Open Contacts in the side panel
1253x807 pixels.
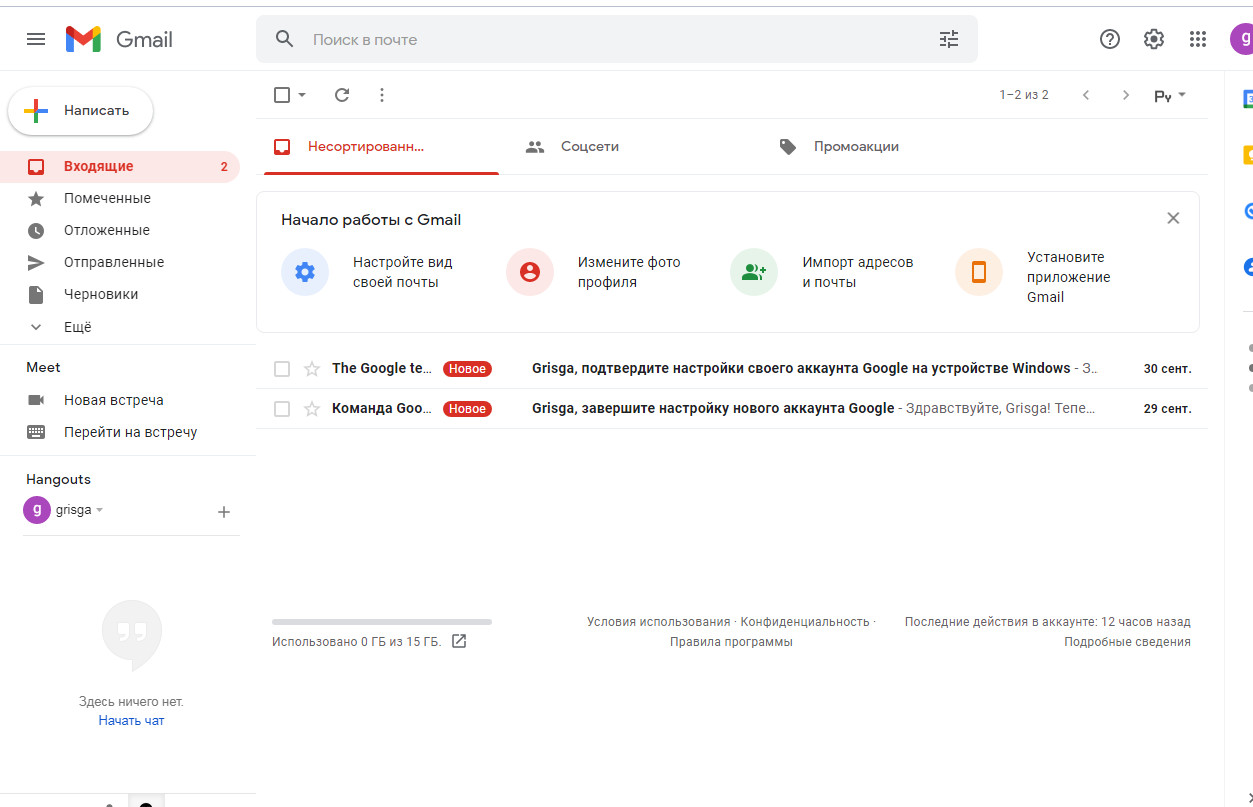click(x=1247, y=267)
